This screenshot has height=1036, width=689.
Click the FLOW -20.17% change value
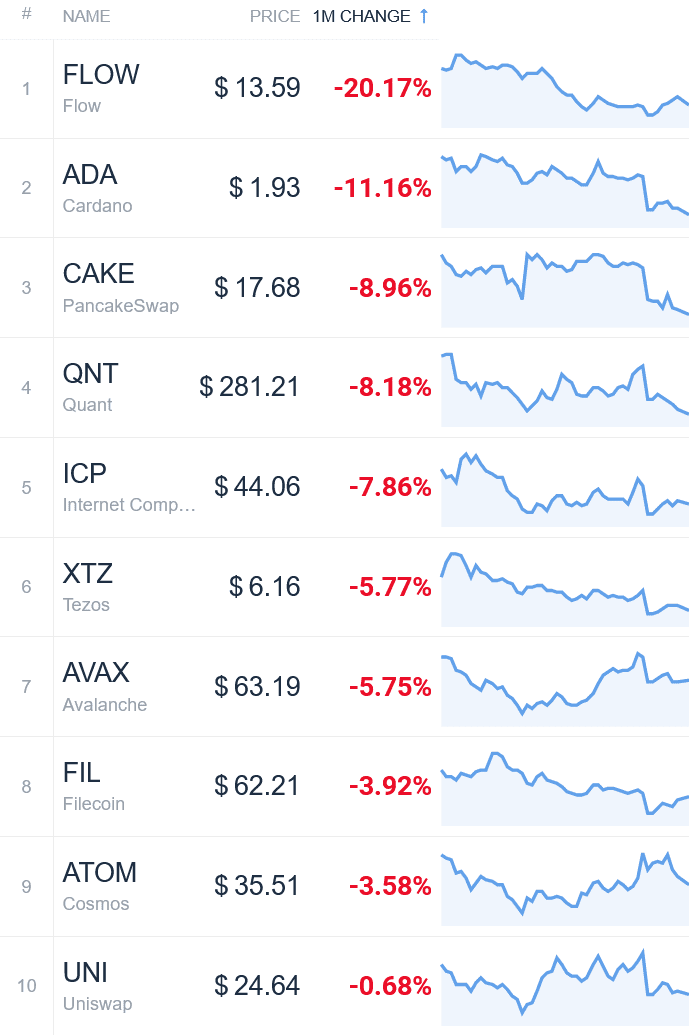click(382, 88)
